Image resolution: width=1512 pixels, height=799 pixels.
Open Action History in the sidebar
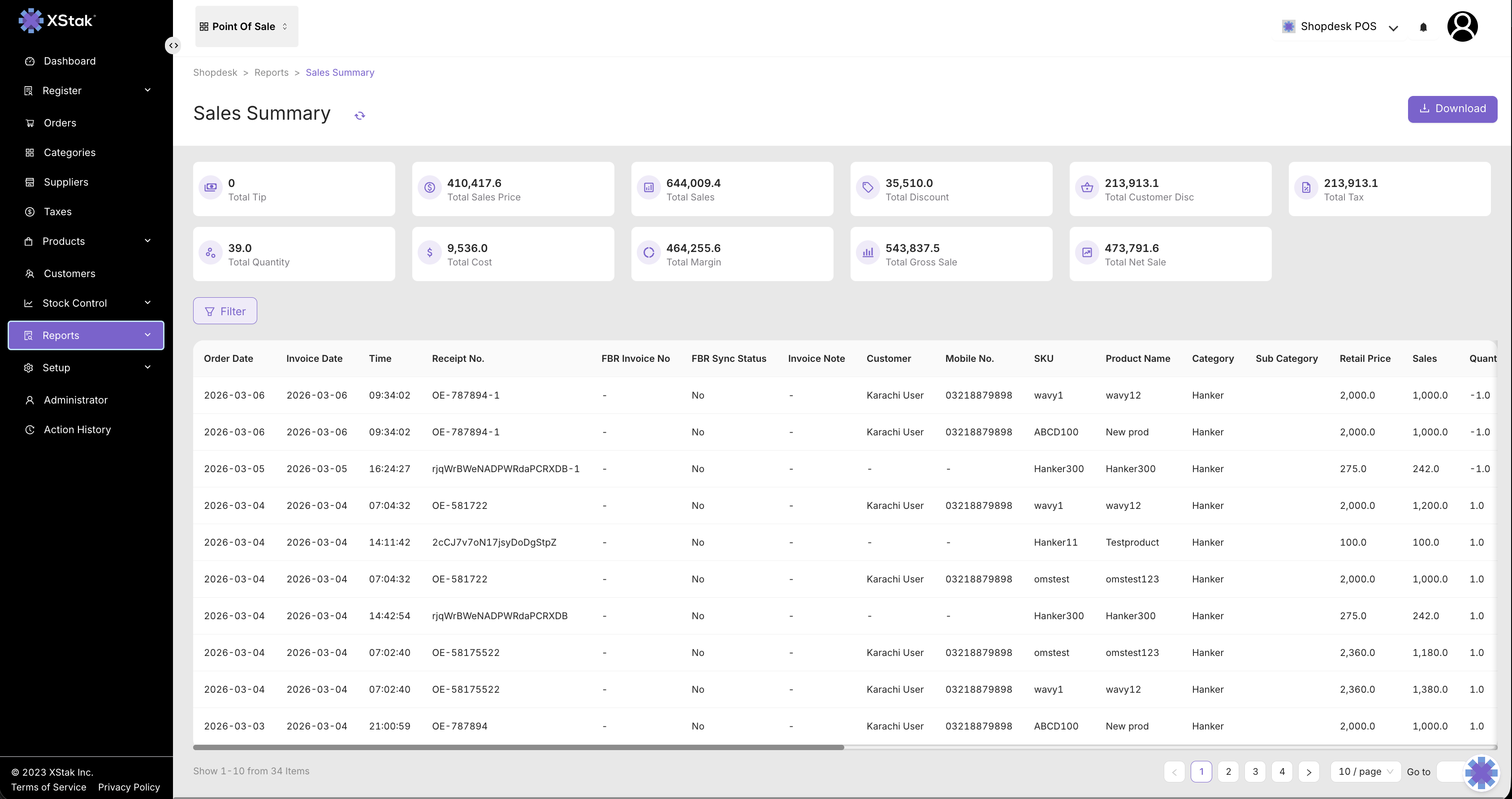point(77,430)
